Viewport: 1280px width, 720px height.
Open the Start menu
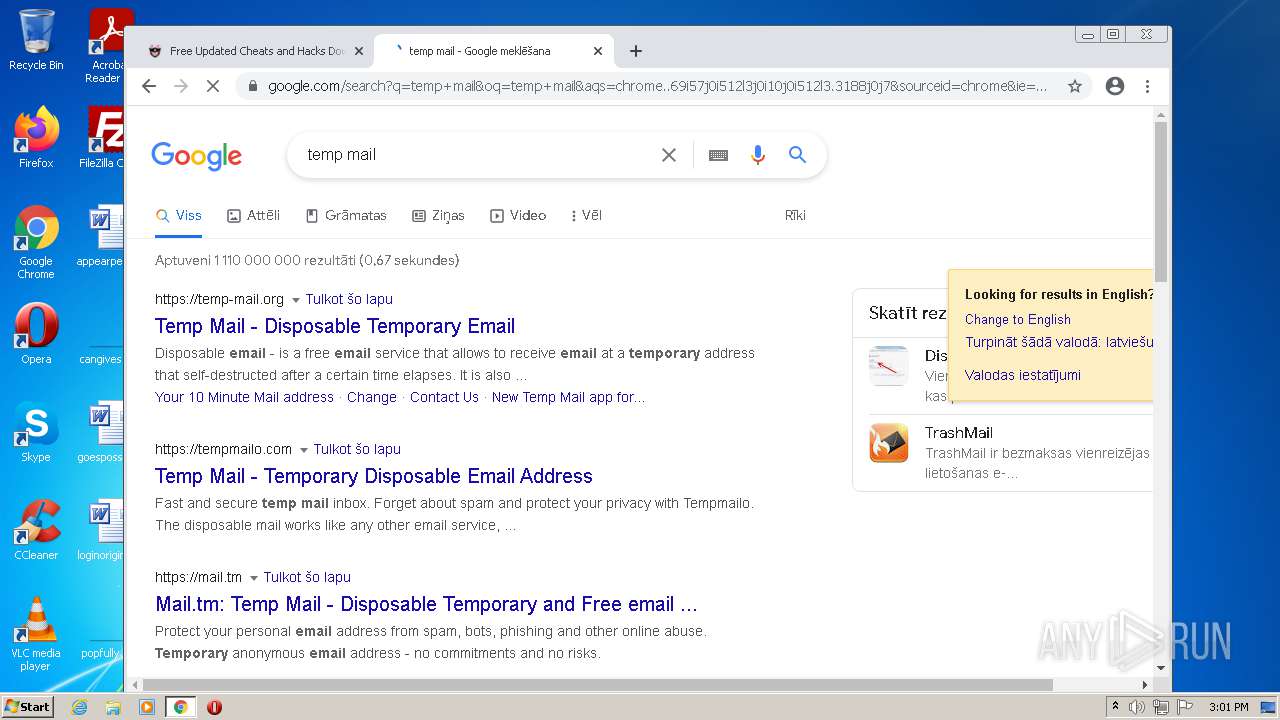point(27,707)
